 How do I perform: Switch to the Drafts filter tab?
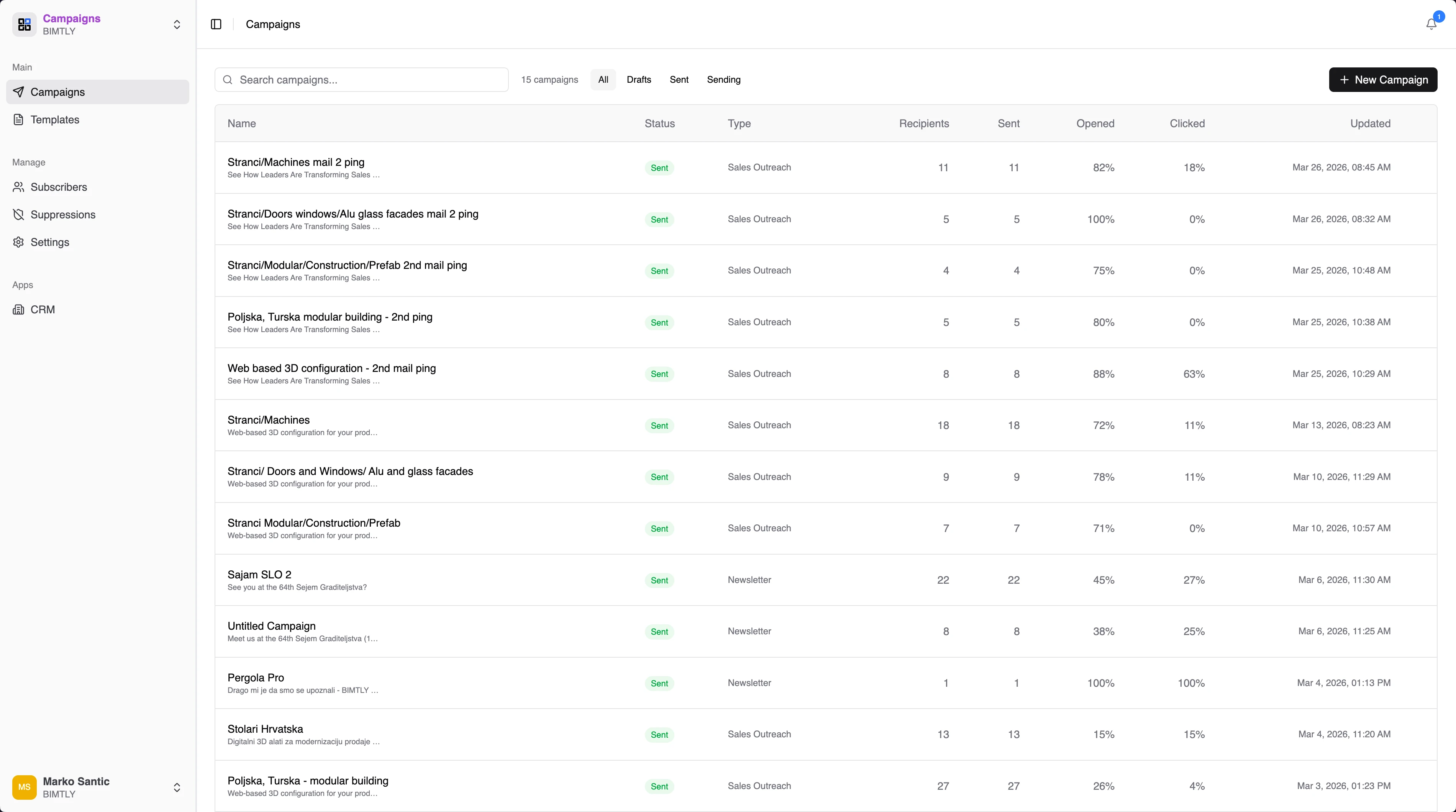click(639, 80)
